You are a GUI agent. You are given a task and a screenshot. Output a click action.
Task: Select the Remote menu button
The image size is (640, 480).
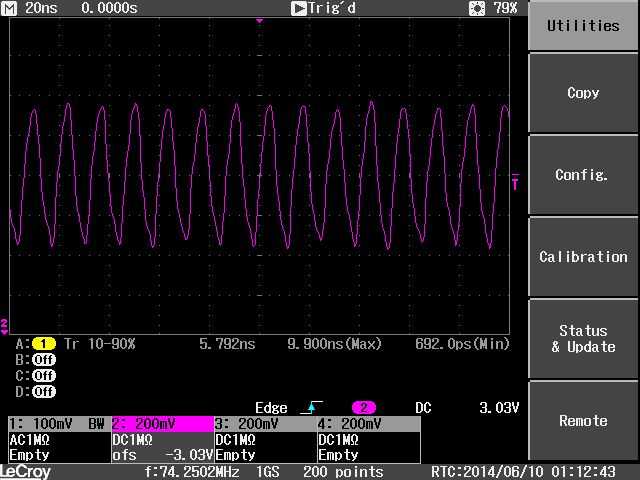[583, 420]
